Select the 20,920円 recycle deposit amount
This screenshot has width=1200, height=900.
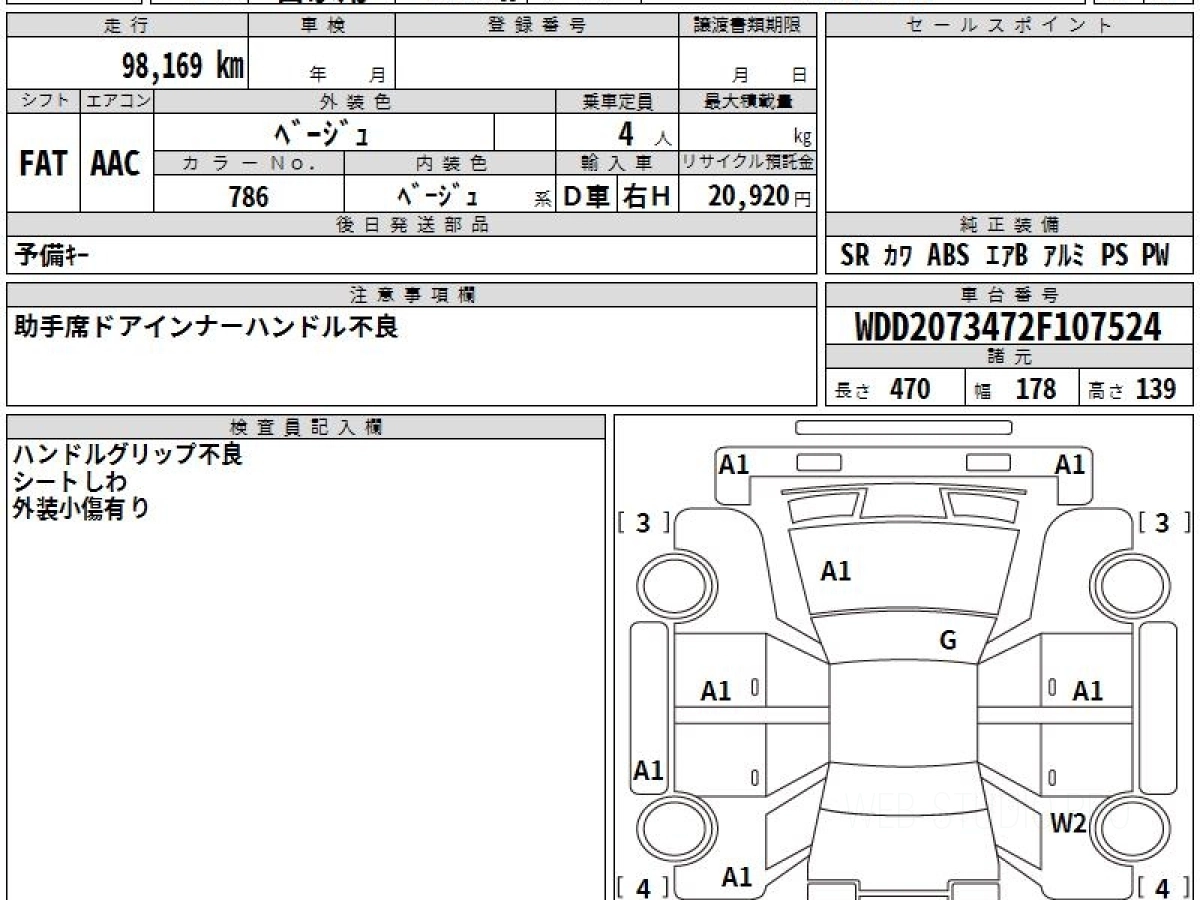click(x=761, y=196)
